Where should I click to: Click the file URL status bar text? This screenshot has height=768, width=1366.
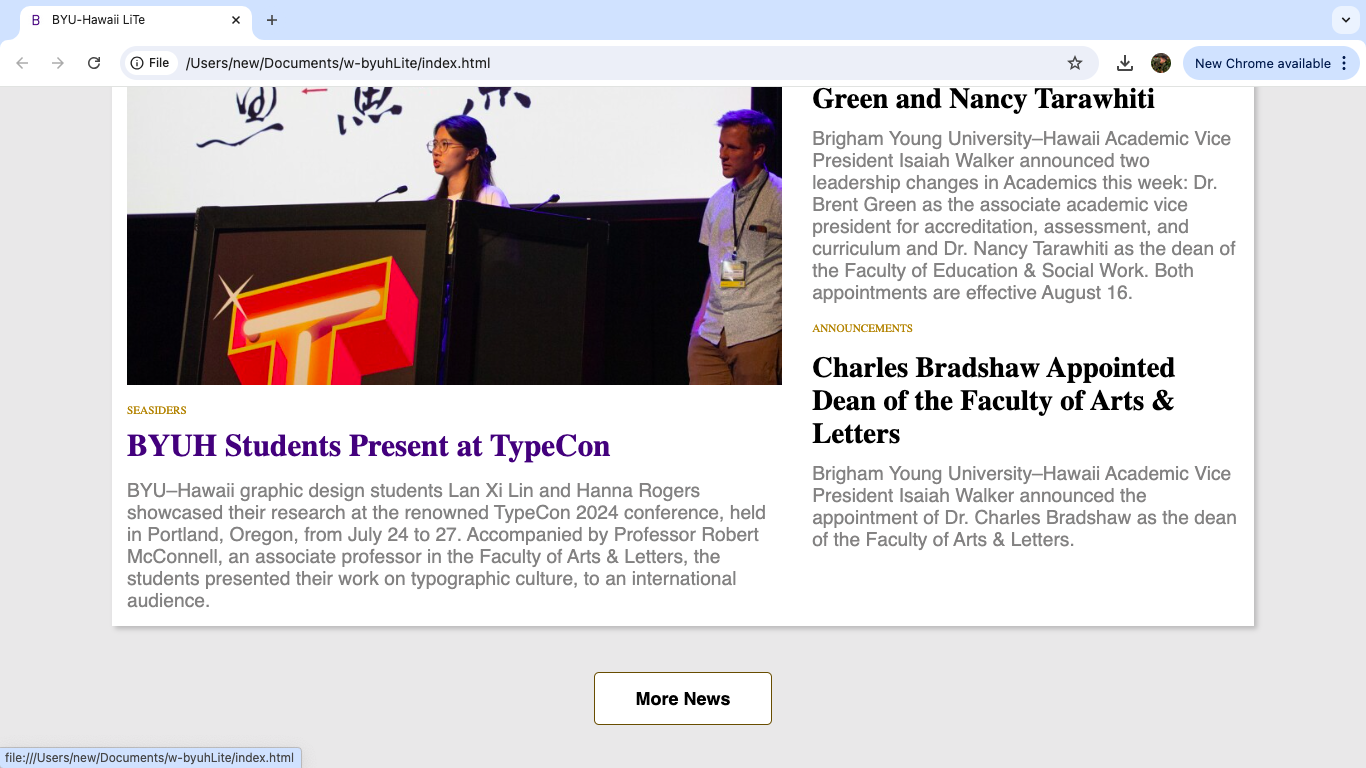point(150,758)
